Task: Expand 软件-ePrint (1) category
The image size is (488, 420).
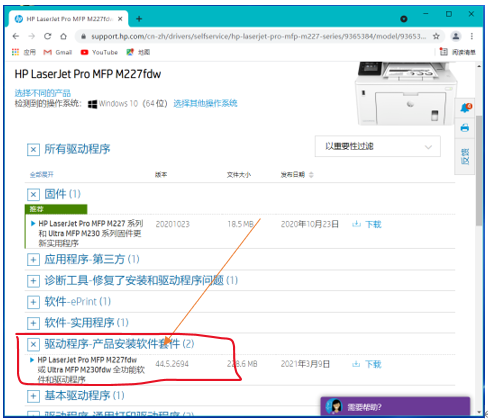Action: tap(33, 302)
